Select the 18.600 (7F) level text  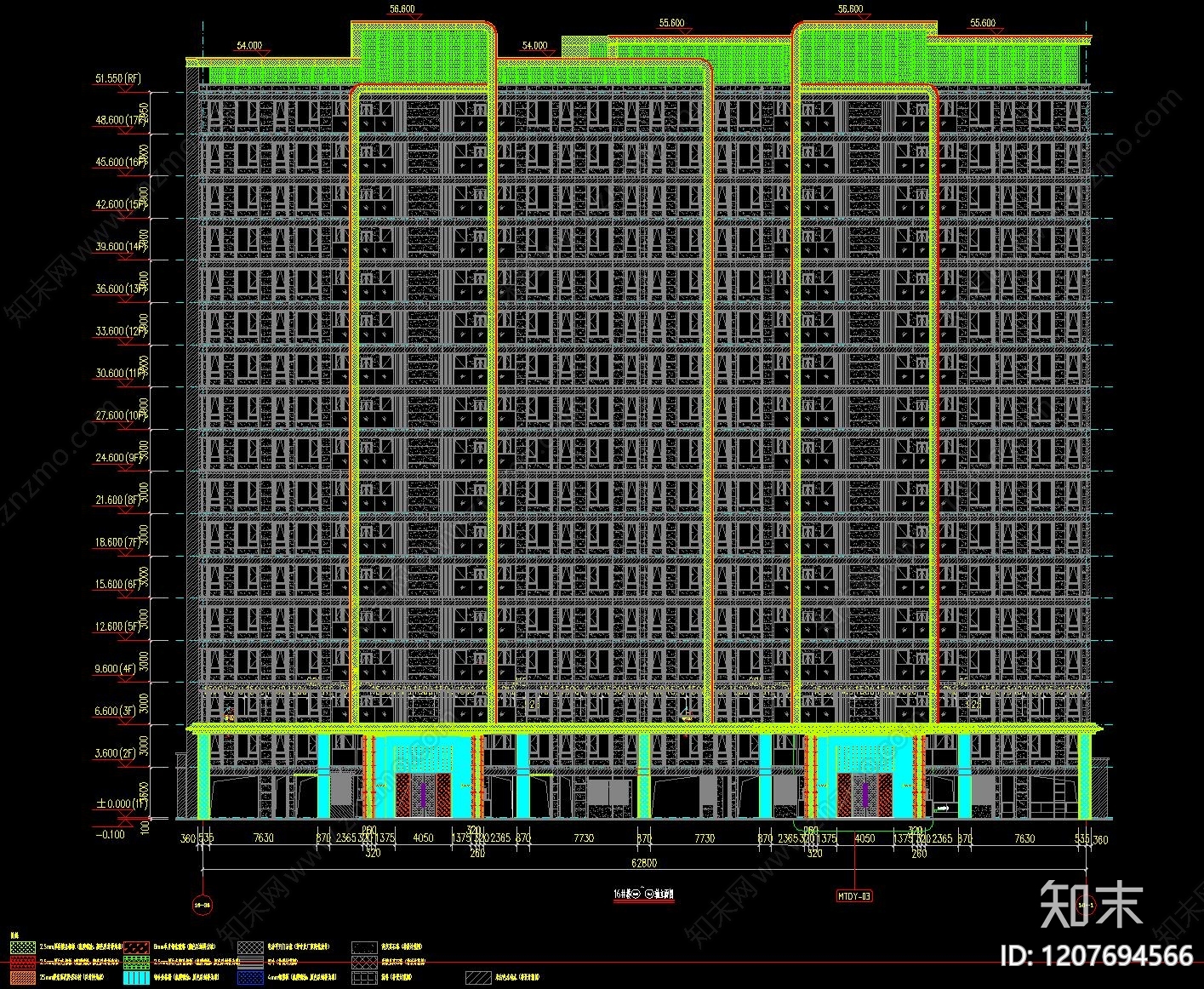click(119, 542)
